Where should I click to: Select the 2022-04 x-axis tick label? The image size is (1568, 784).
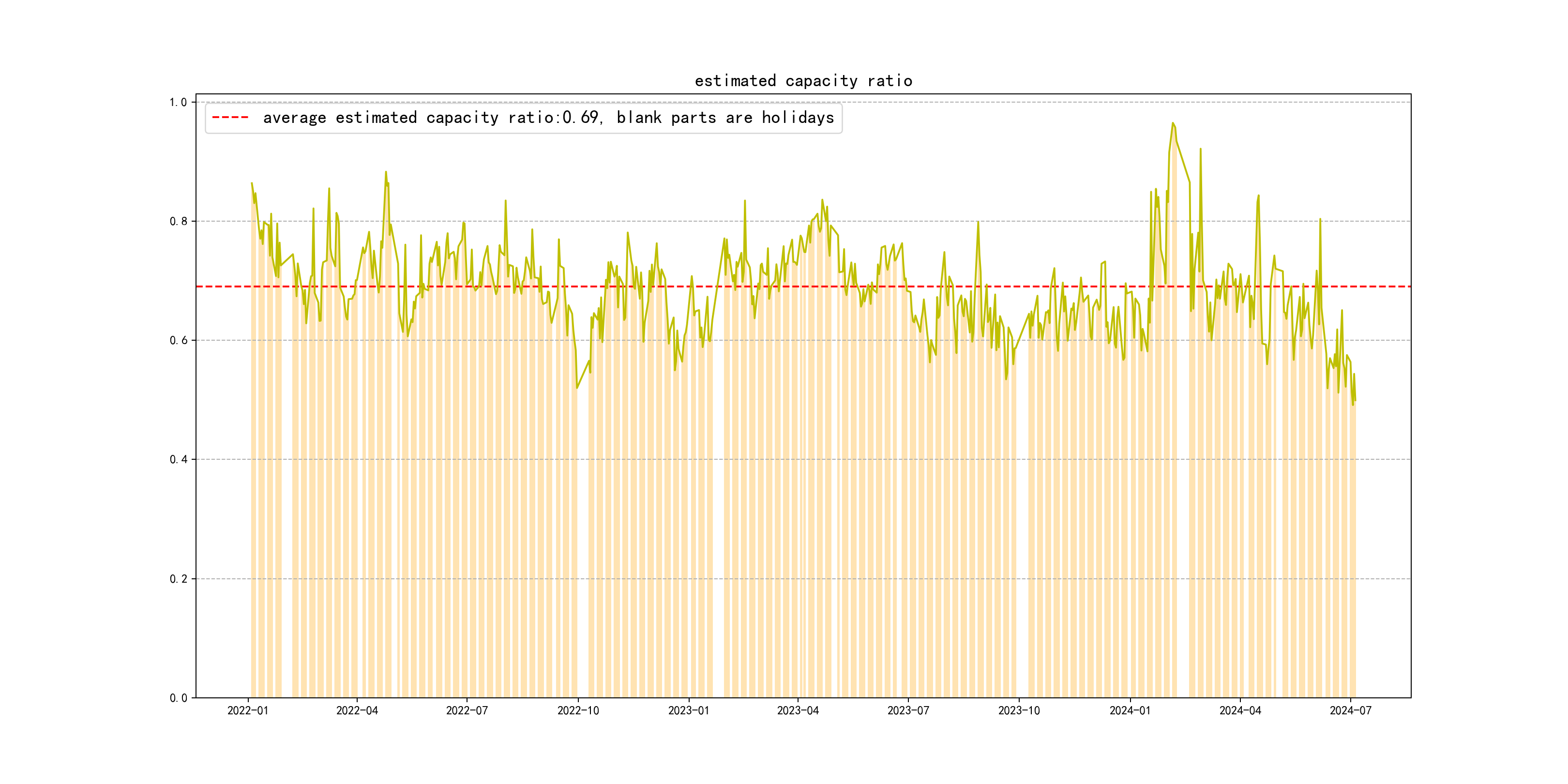point(357,710)
